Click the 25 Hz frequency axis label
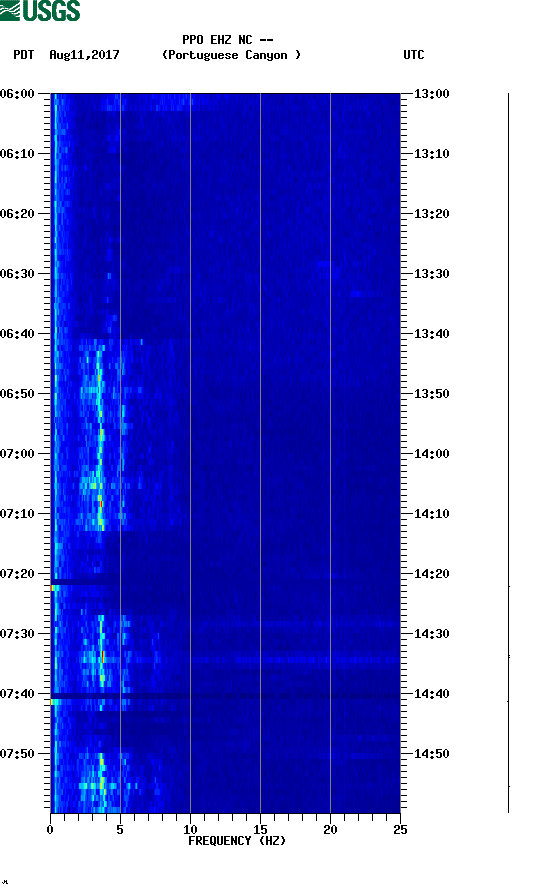The image size is (552, 893). point(400,829)
